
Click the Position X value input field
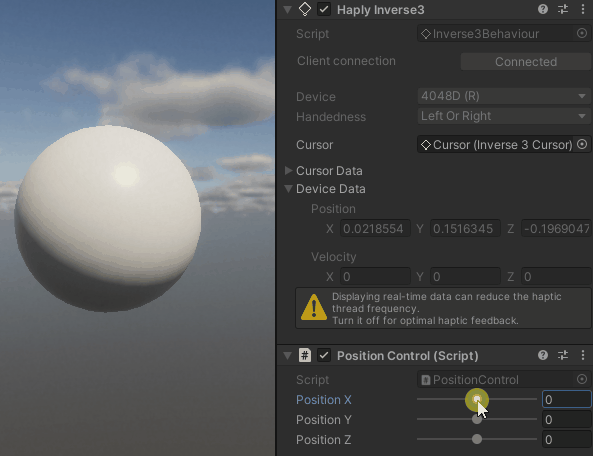coord(567,399)
